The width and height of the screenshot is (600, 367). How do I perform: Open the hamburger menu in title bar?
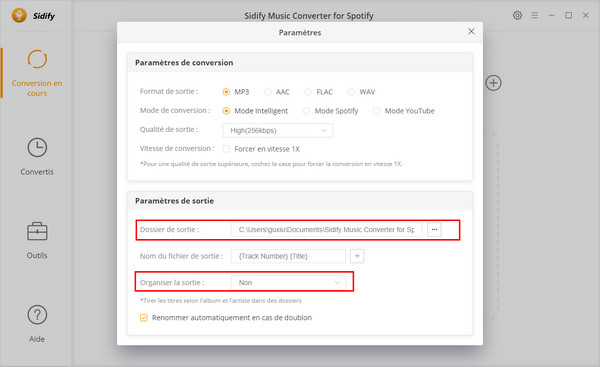[x=535, y=15]
